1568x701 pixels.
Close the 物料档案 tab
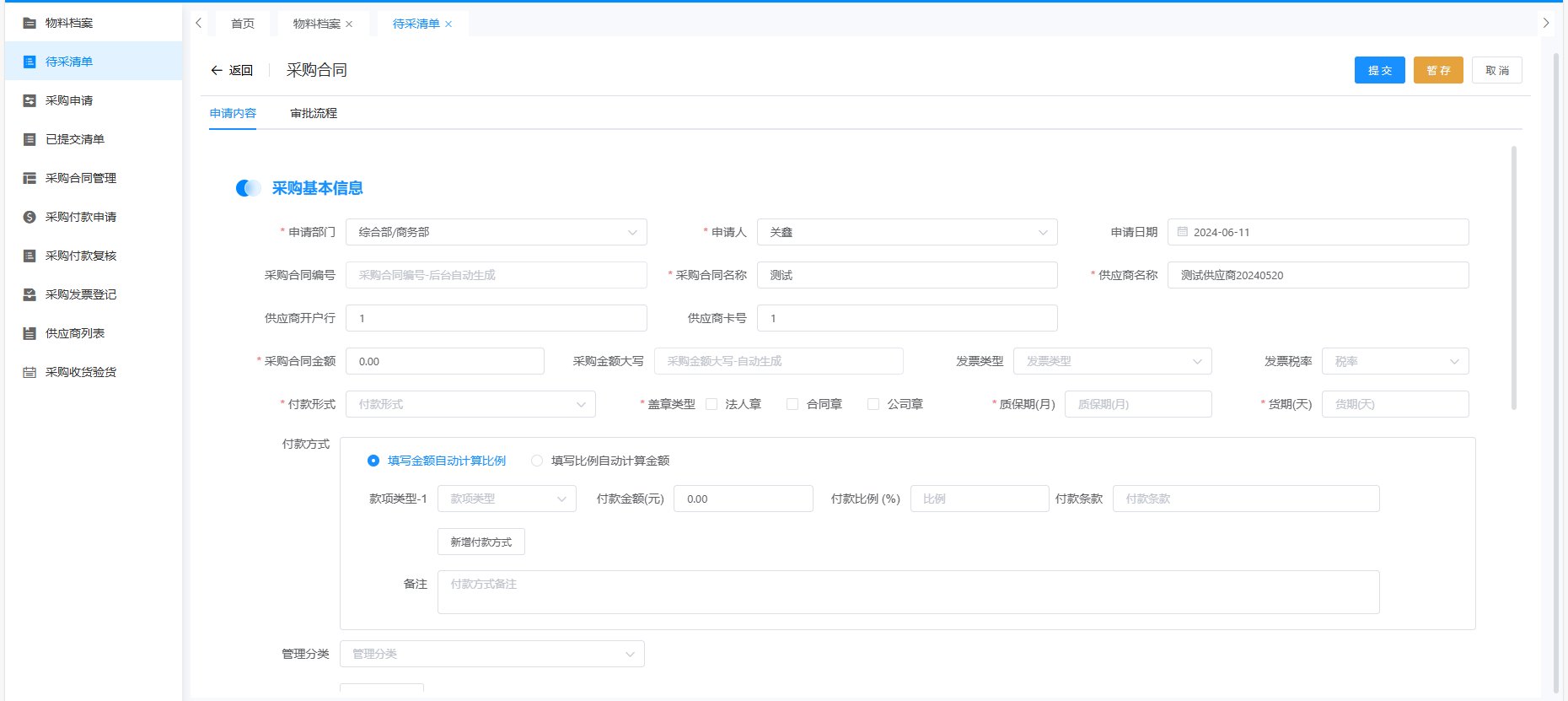349,24
